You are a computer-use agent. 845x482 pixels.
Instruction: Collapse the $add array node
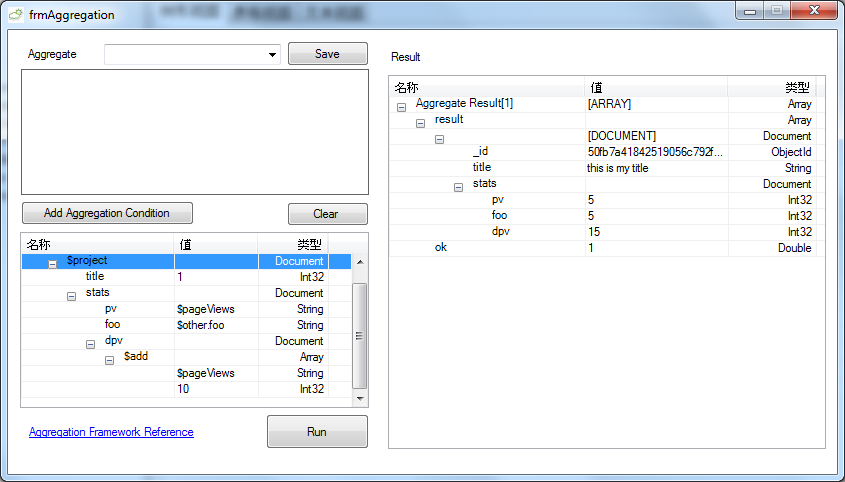click(109, 360)
